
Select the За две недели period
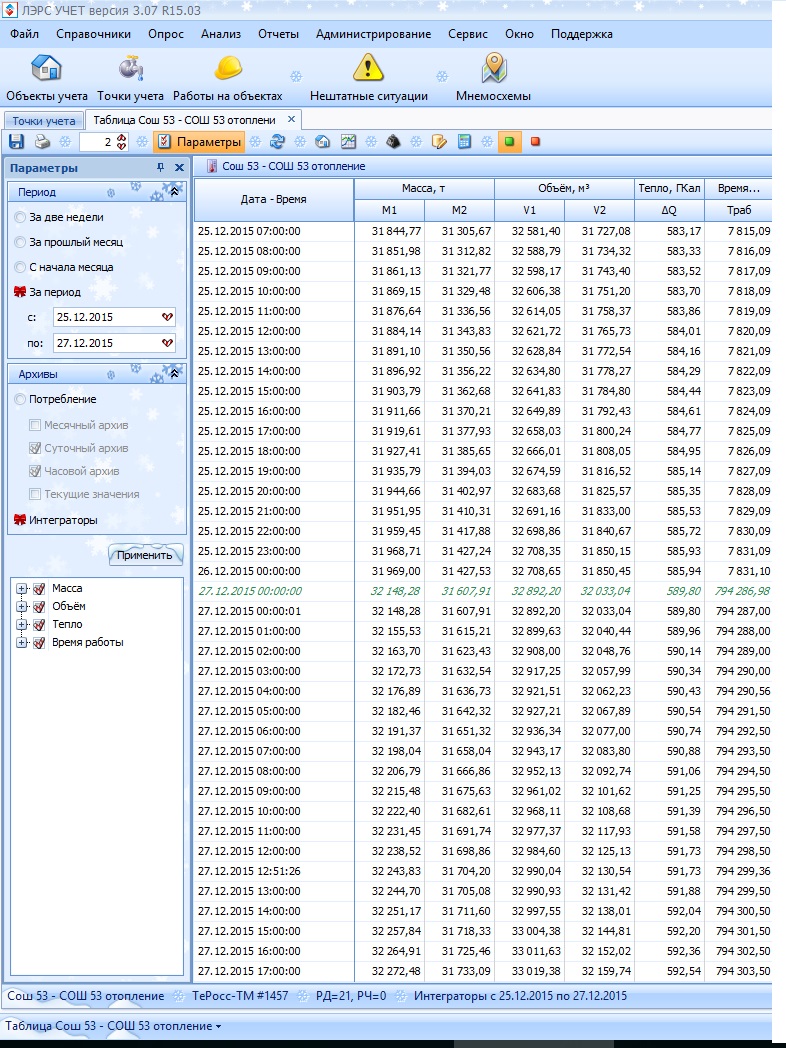(x=20, y=217)
